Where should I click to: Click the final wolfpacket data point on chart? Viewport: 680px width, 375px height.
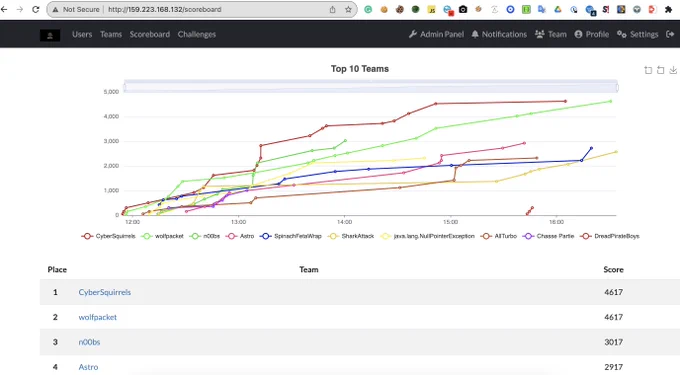611,101
